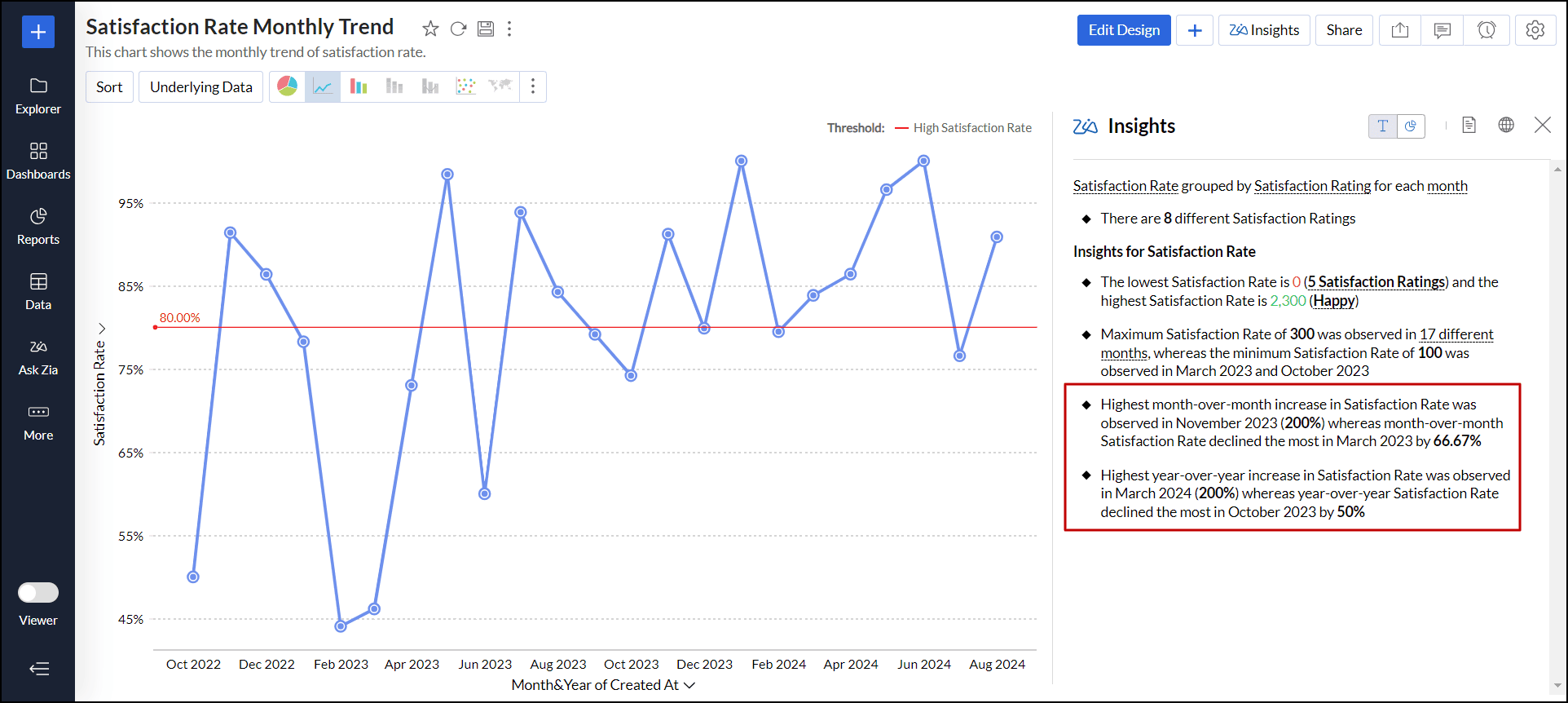
Task: Go to Ask Zia in sidebar
Action: [x=38, y=356]
